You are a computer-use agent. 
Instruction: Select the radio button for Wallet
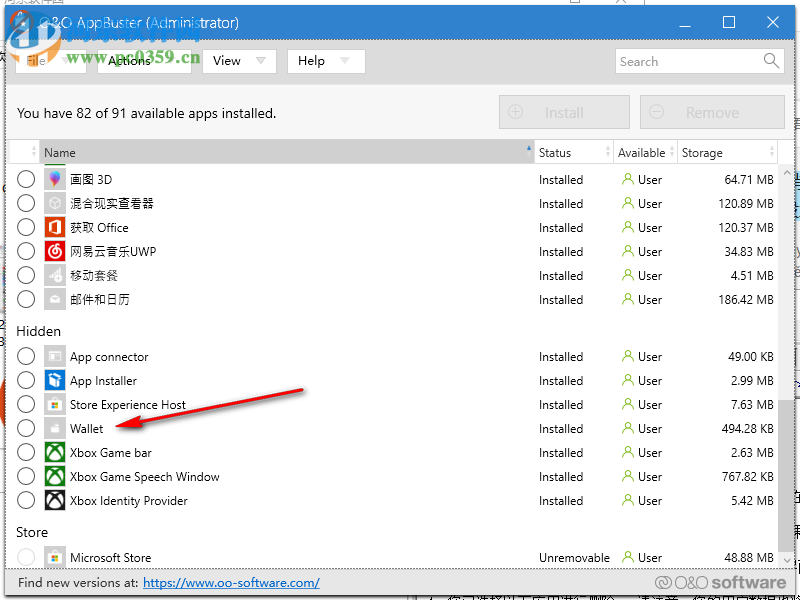[25, 428]
